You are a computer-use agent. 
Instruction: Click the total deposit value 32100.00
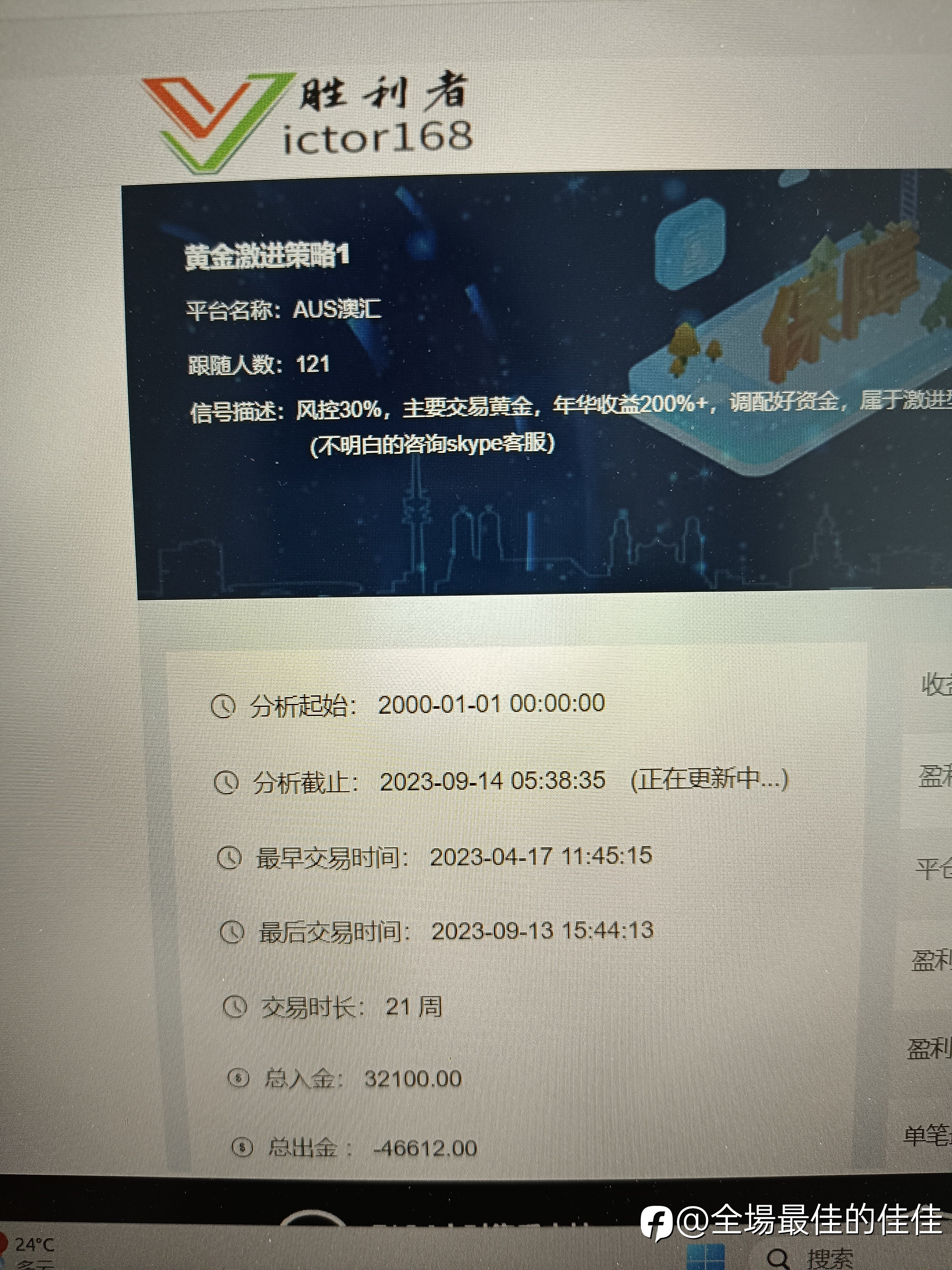[413, 1078]
